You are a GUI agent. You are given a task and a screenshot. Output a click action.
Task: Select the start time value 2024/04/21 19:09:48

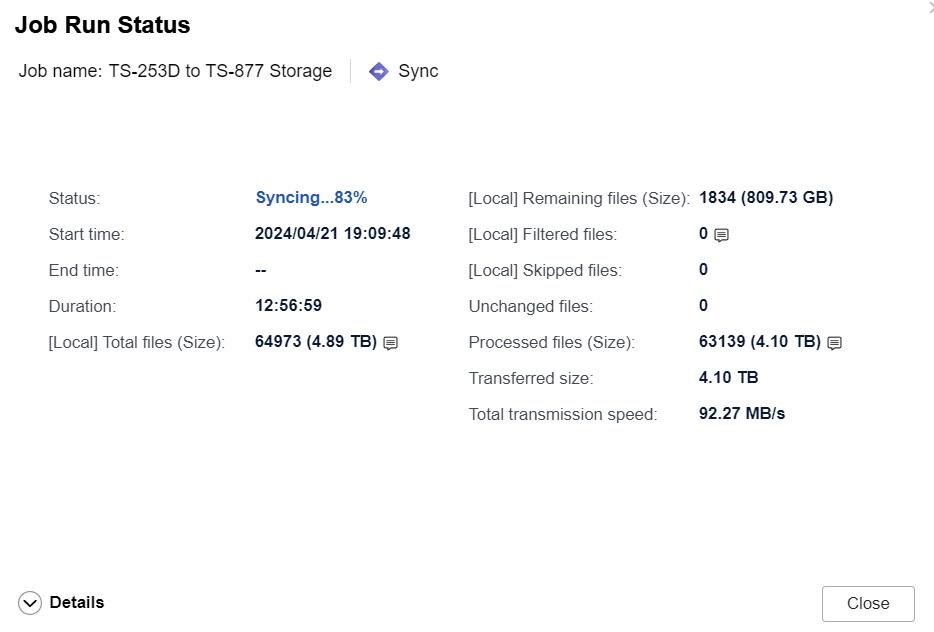(x=332, y=233)
